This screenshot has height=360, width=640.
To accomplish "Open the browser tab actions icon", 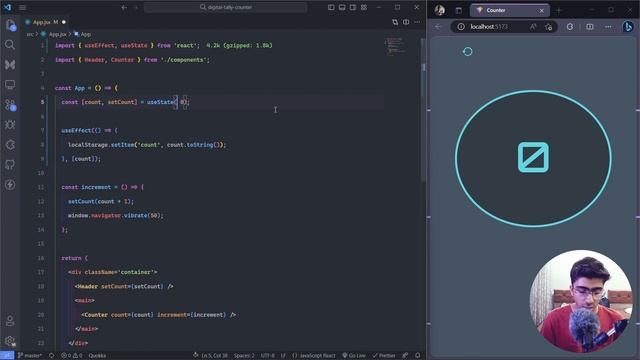I will point(459,10).
